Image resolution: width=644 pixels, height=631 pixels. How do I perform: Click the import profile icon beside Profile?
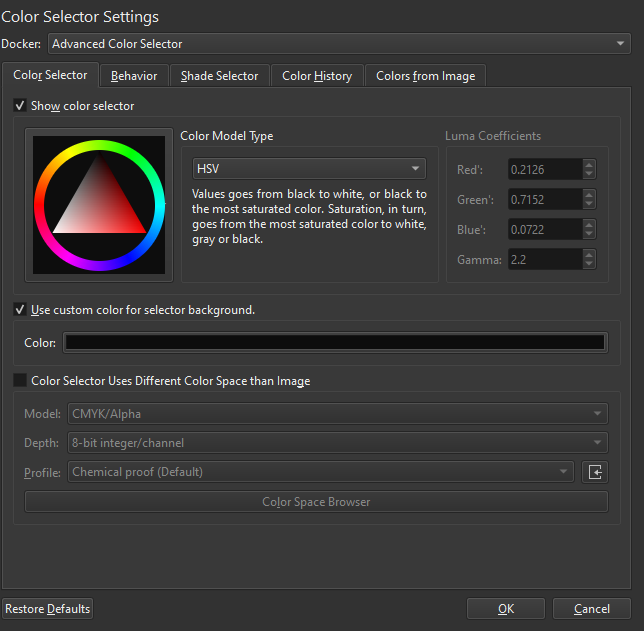595,472
